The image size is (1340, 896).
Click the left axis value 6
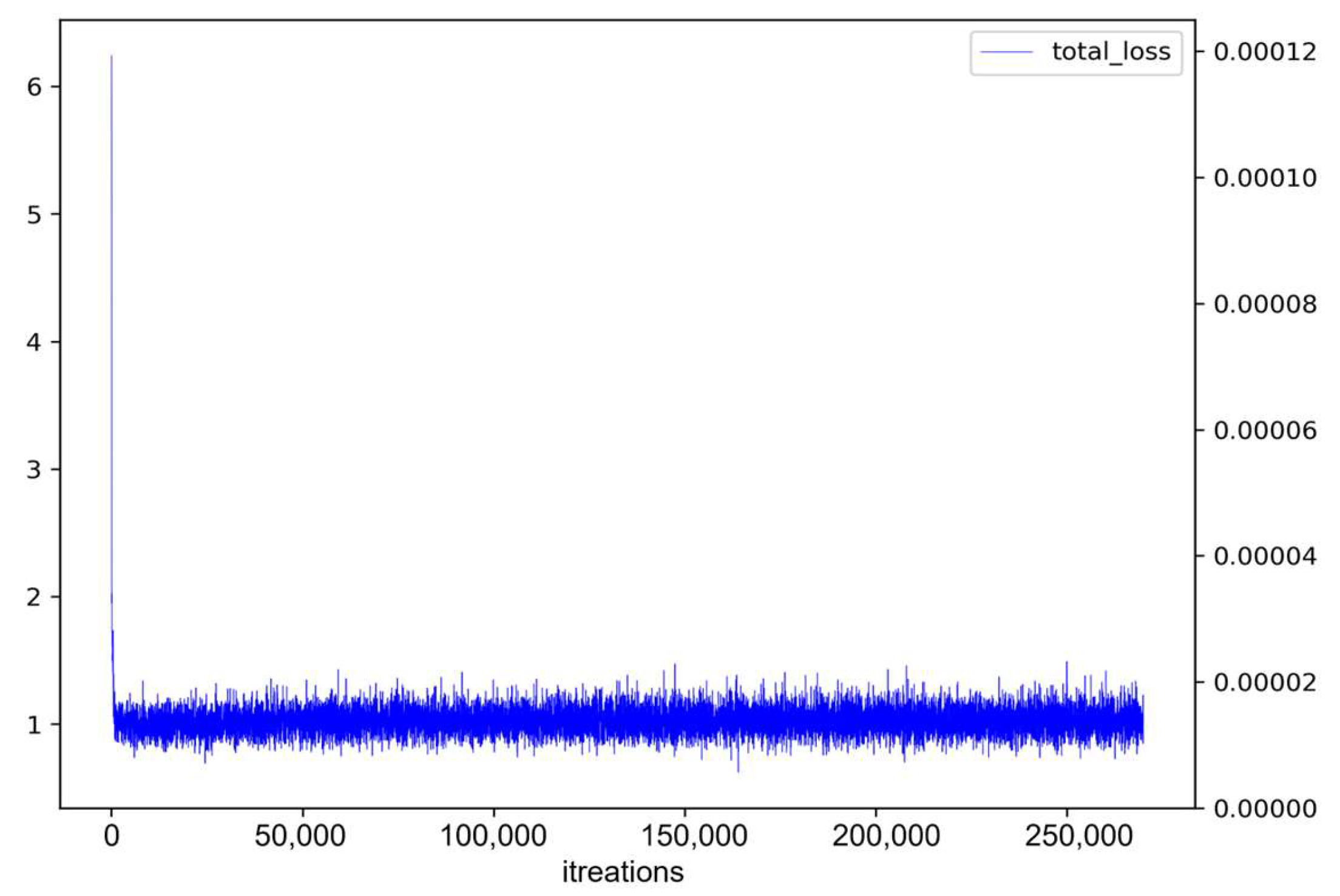[x=34, y=87]
